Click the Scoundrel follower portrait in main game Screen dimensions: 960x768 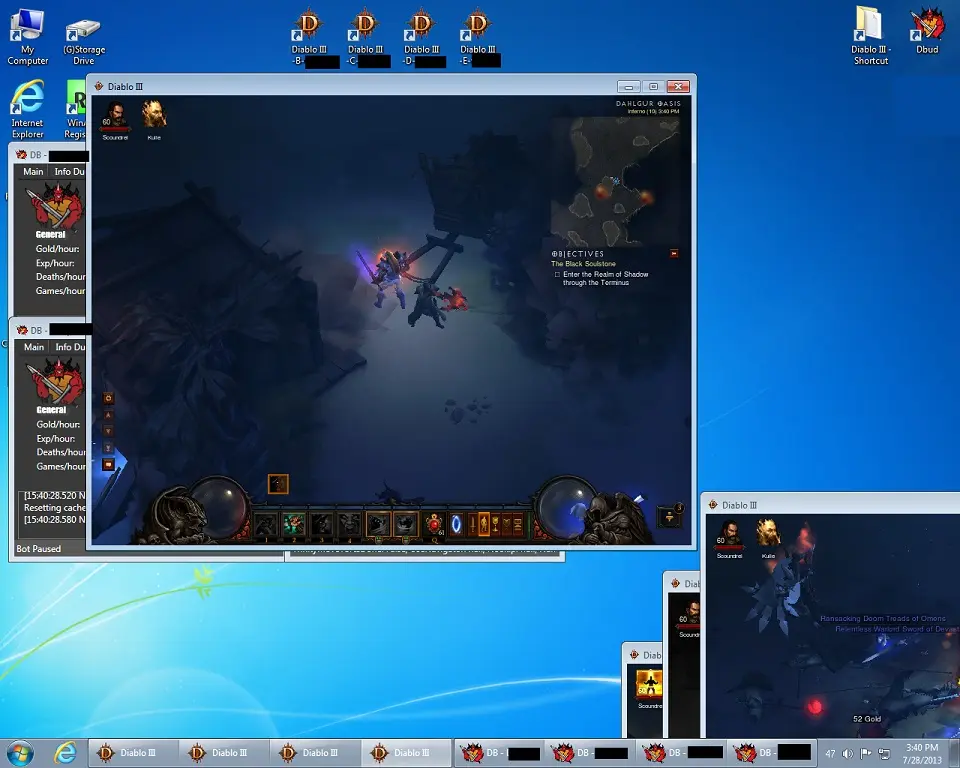click(115, 115)
